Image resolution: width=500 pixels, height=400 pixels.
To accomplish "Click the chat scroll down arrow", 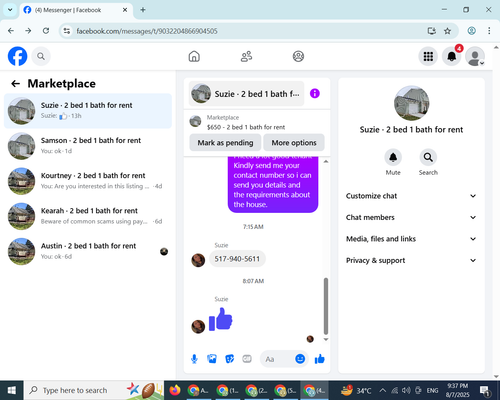I will [x=326, y=339].
